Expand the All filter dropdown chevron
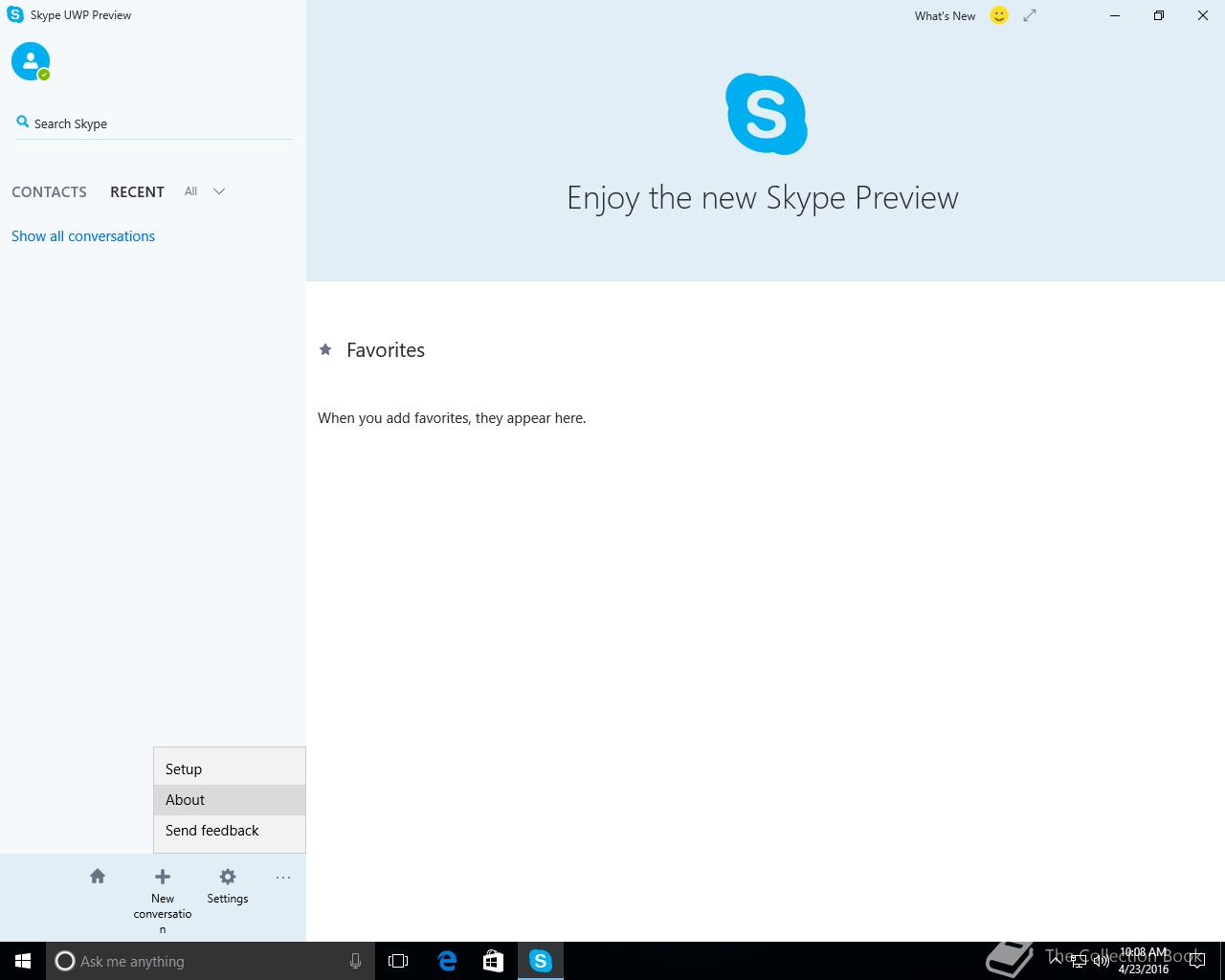The width and height of the screenshot is (1225, 980). [219, 191]
